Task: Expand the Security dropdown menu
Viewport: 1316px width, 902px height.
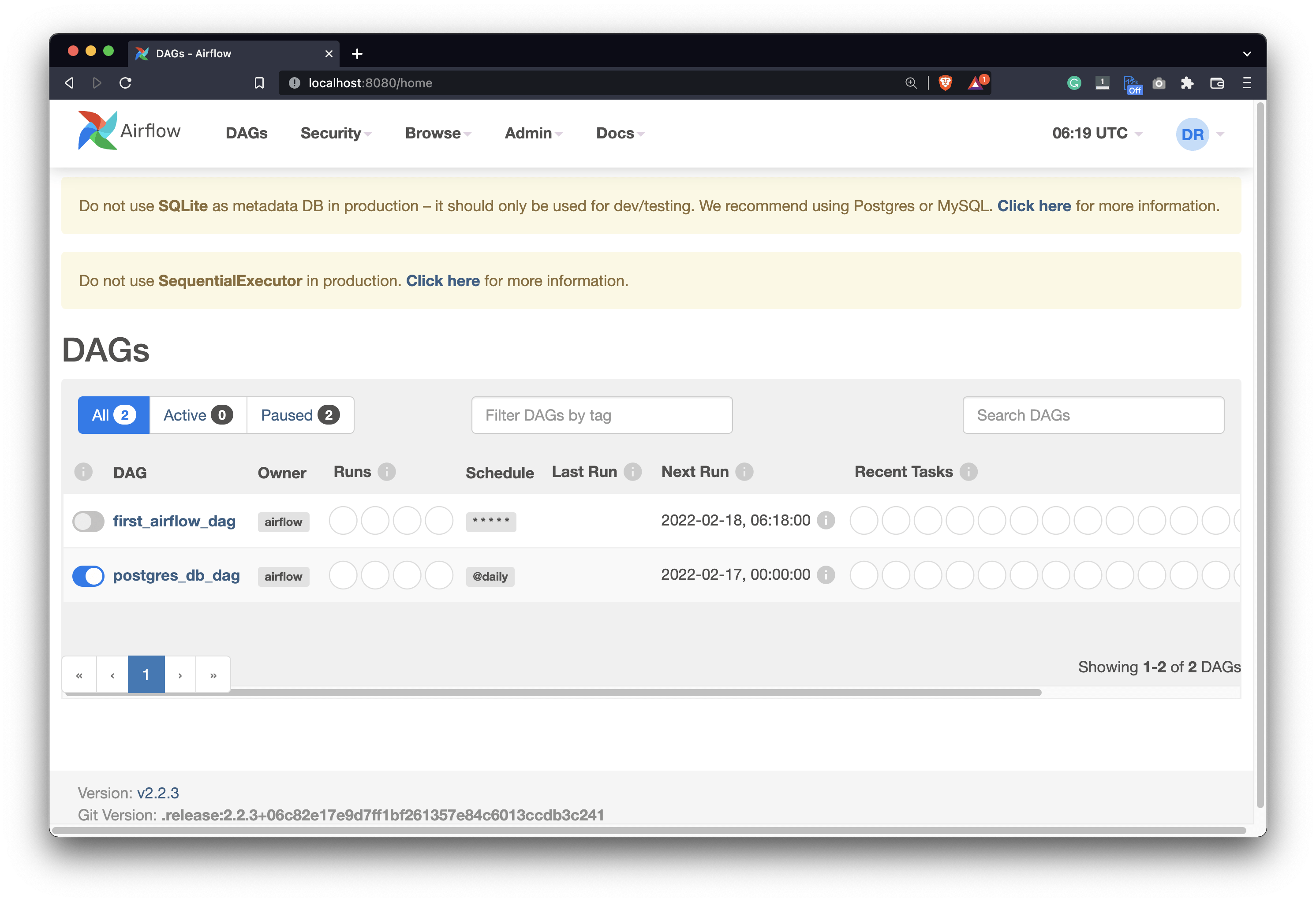Action: click(335, 133)
